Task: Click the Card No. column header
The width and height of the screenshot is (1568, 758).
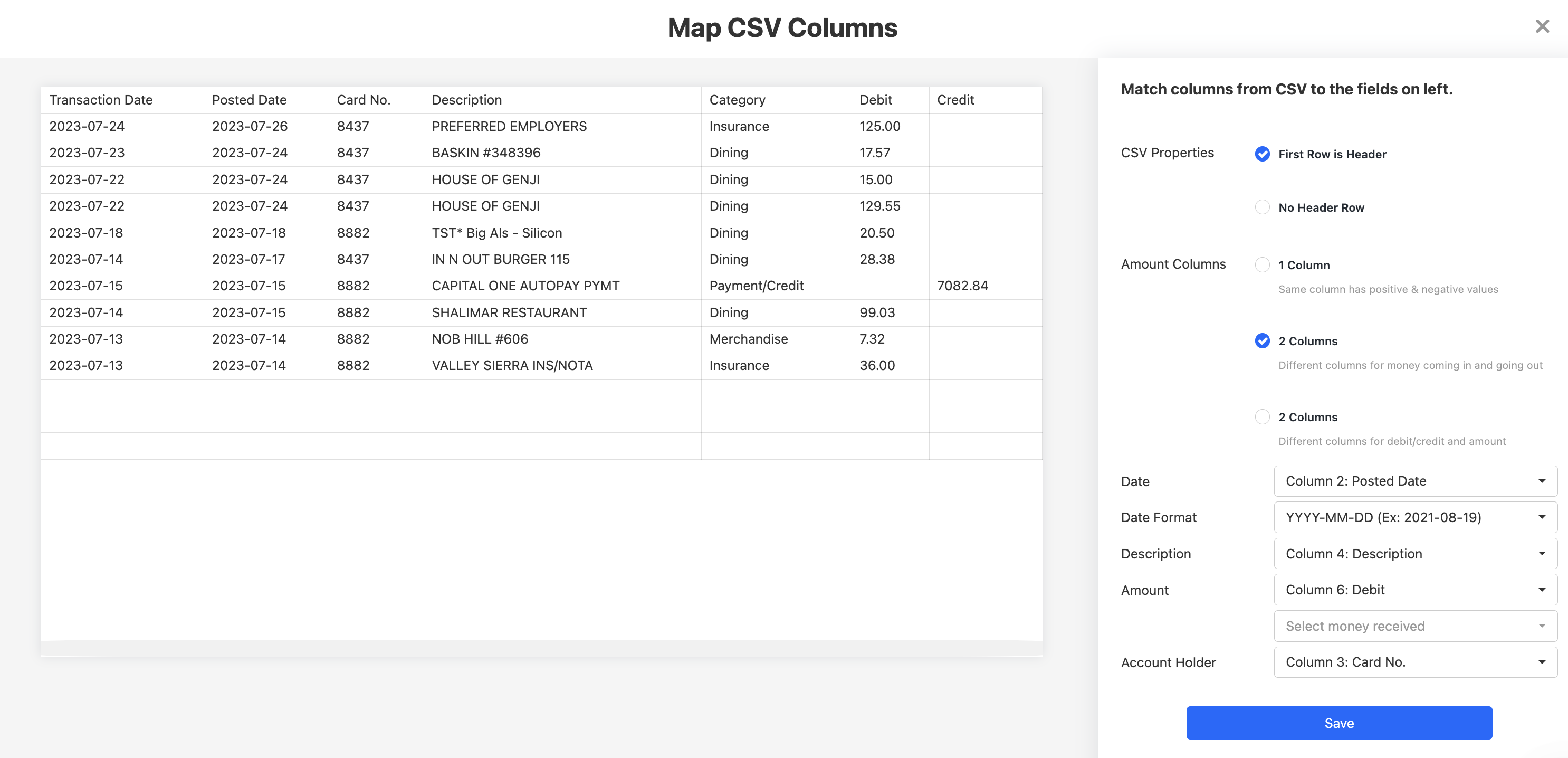Action: pyautogui.click(x=376, y=100)
